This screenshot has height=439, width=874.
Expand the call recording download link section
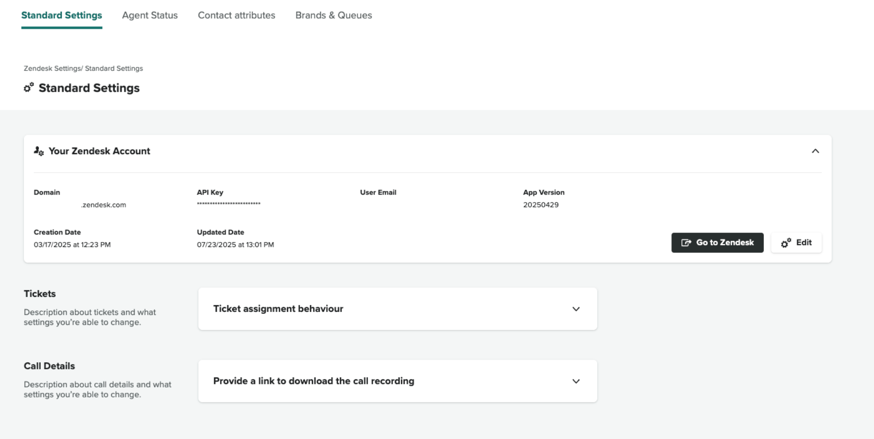point(576,381)
